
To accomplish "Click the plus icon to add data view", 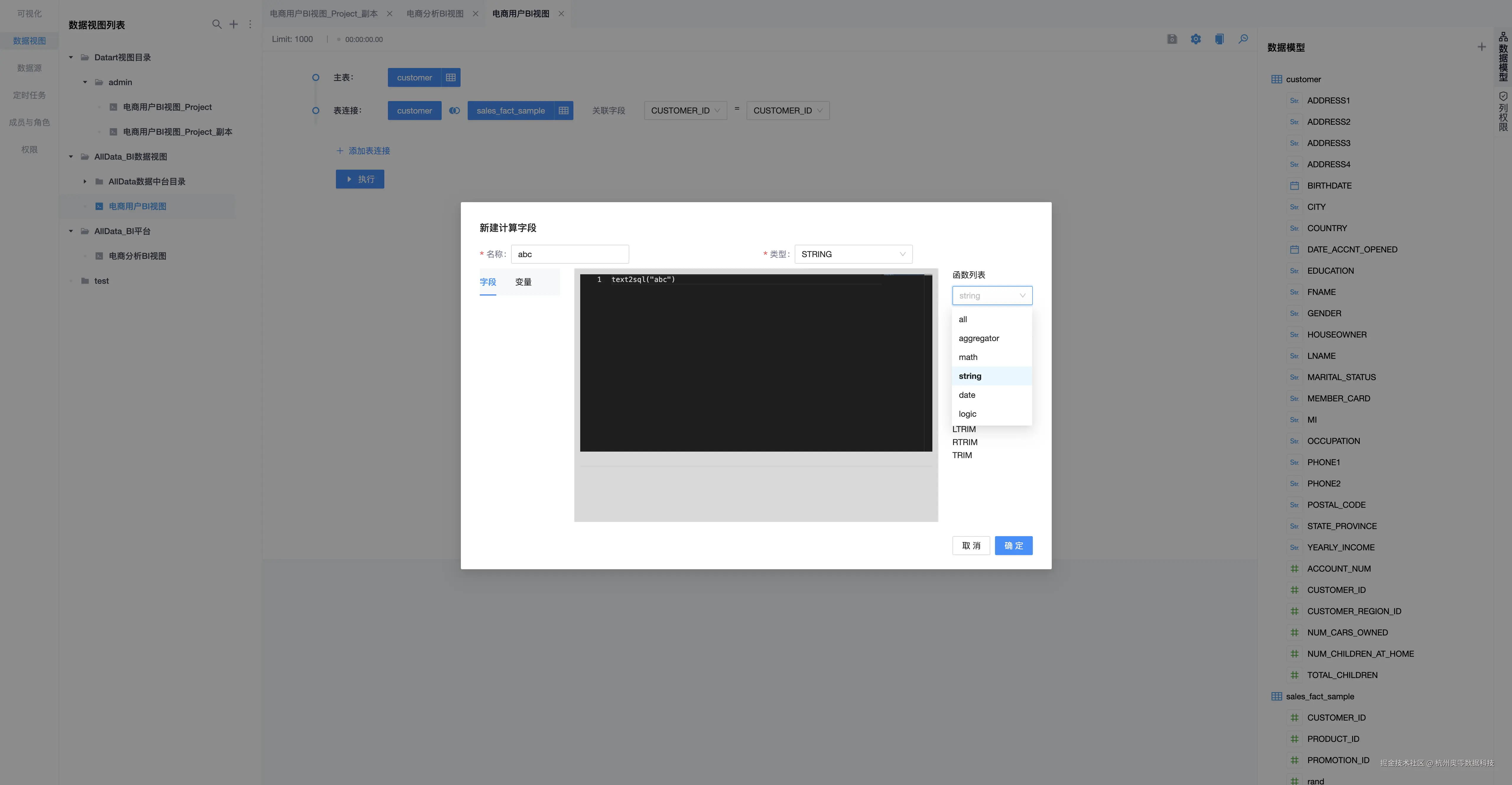I will 234,24.
